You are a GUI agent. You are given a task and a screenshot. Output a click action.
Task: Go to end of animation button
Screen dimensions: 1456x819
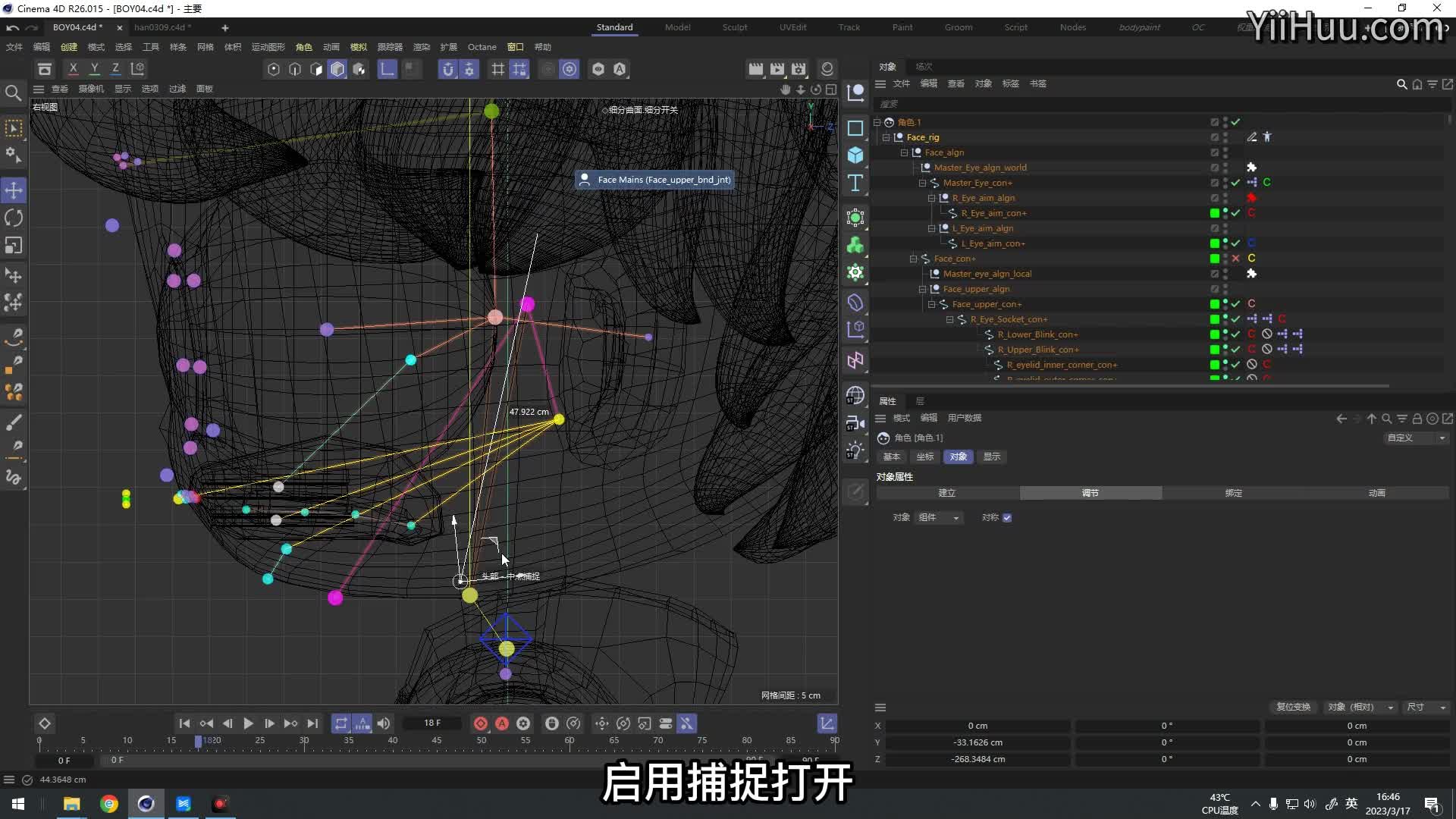click(312, 723)
